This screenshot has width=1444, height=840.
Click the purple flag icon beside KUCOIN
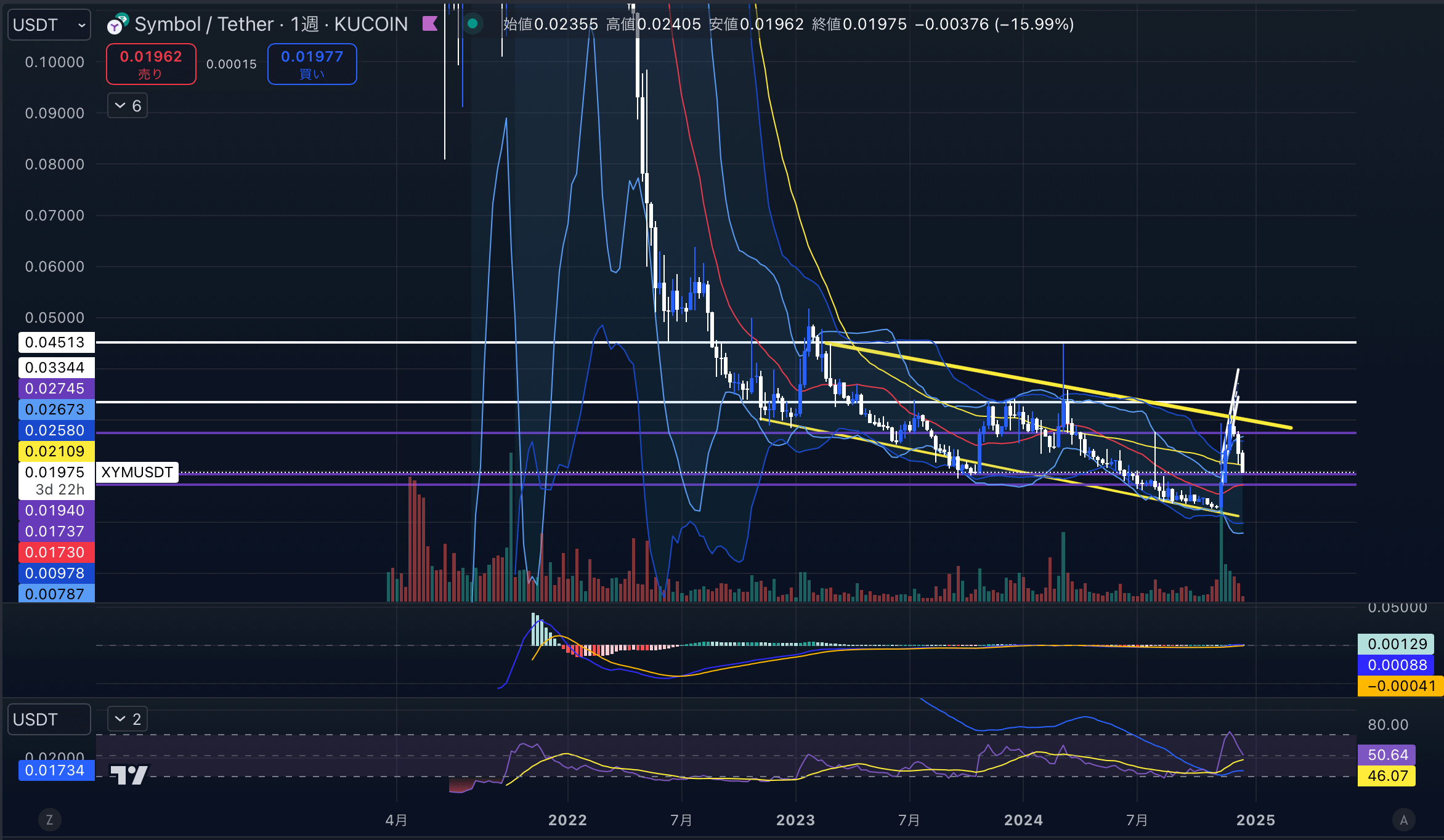coord(430,24)
